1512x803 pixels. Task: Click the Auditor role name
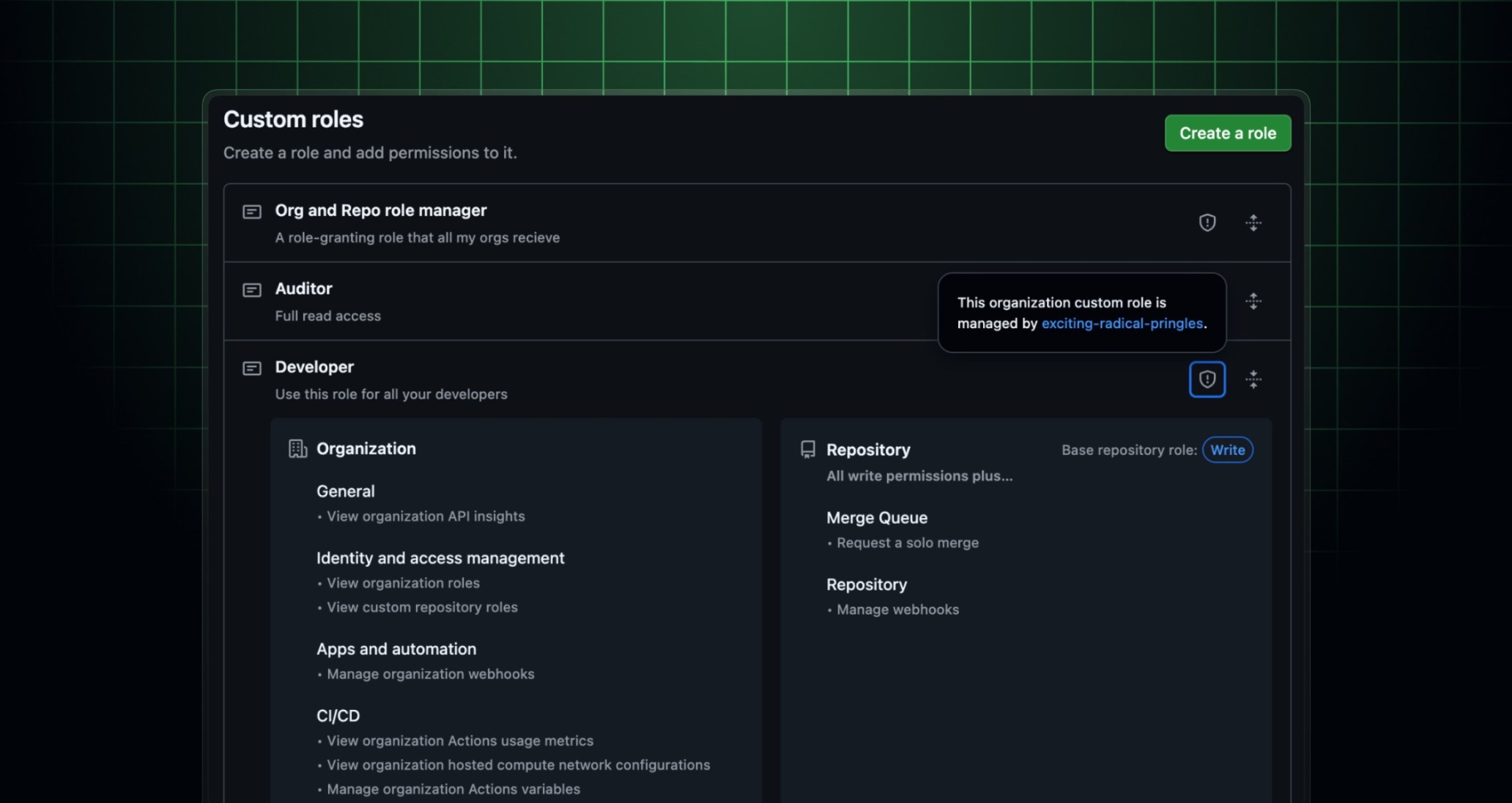click(x=303, y=289)
